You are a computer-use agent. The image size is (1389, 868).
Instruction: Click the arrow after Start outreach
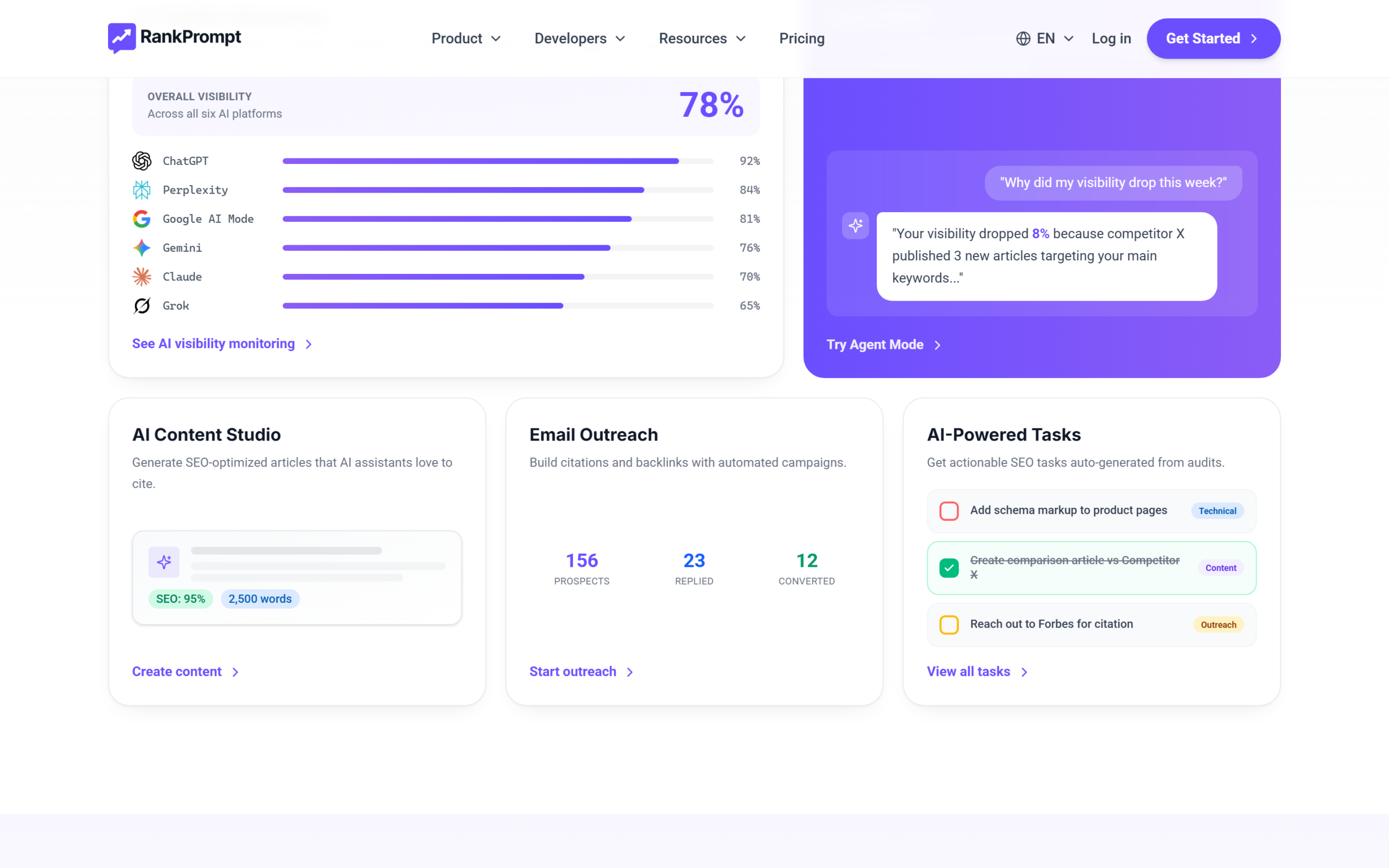point(629,672)
